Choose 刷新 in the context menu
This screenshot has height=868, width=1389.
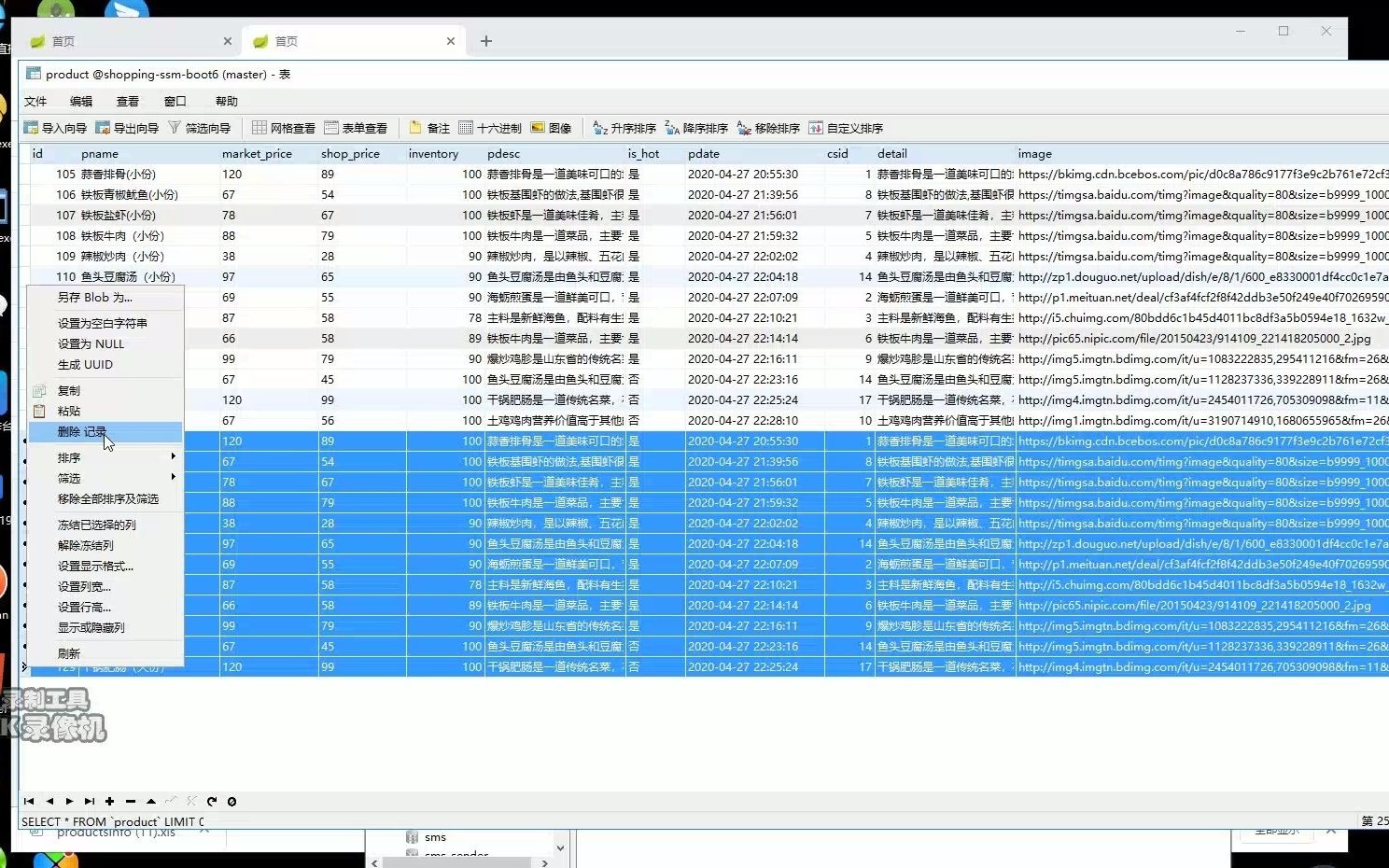pyautogui.click(x=105, y=653)
